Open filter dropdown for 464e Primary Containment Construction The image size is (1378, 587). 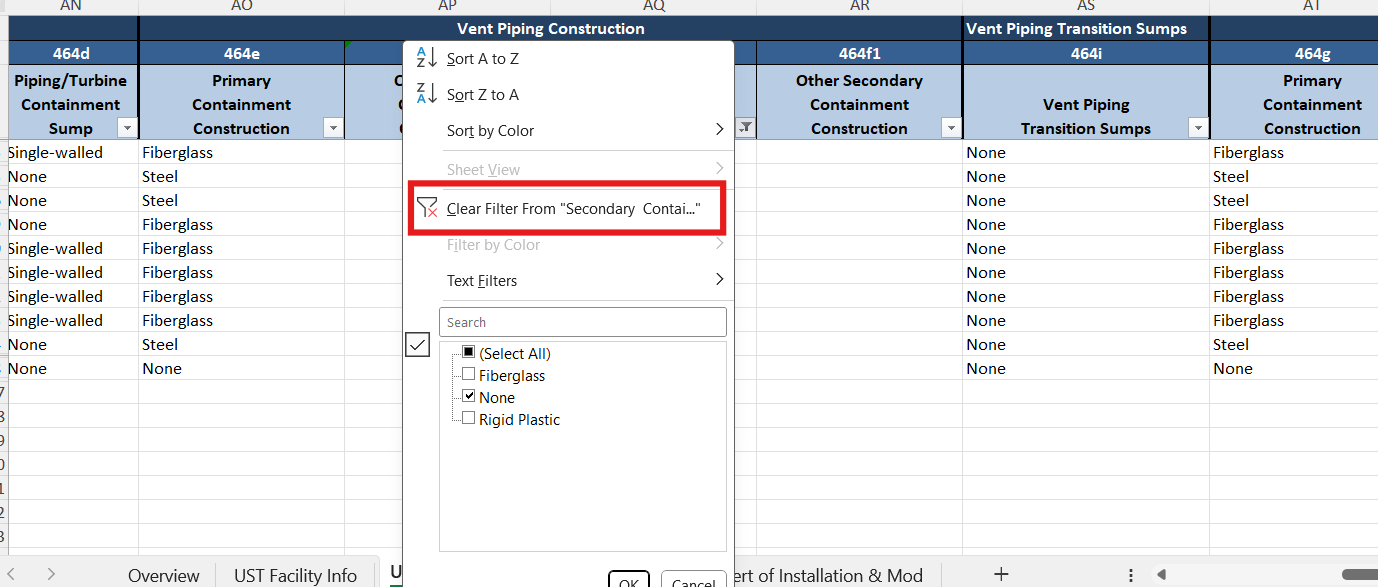334,128
